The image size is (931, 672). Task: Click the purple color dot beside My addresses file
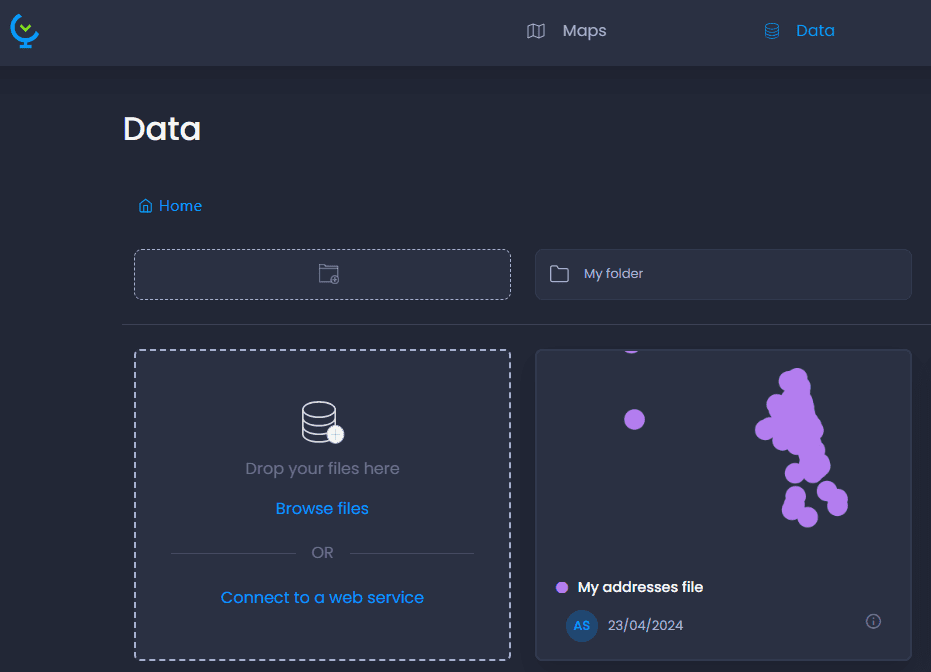pyautogui.click(x=562, y=588)
